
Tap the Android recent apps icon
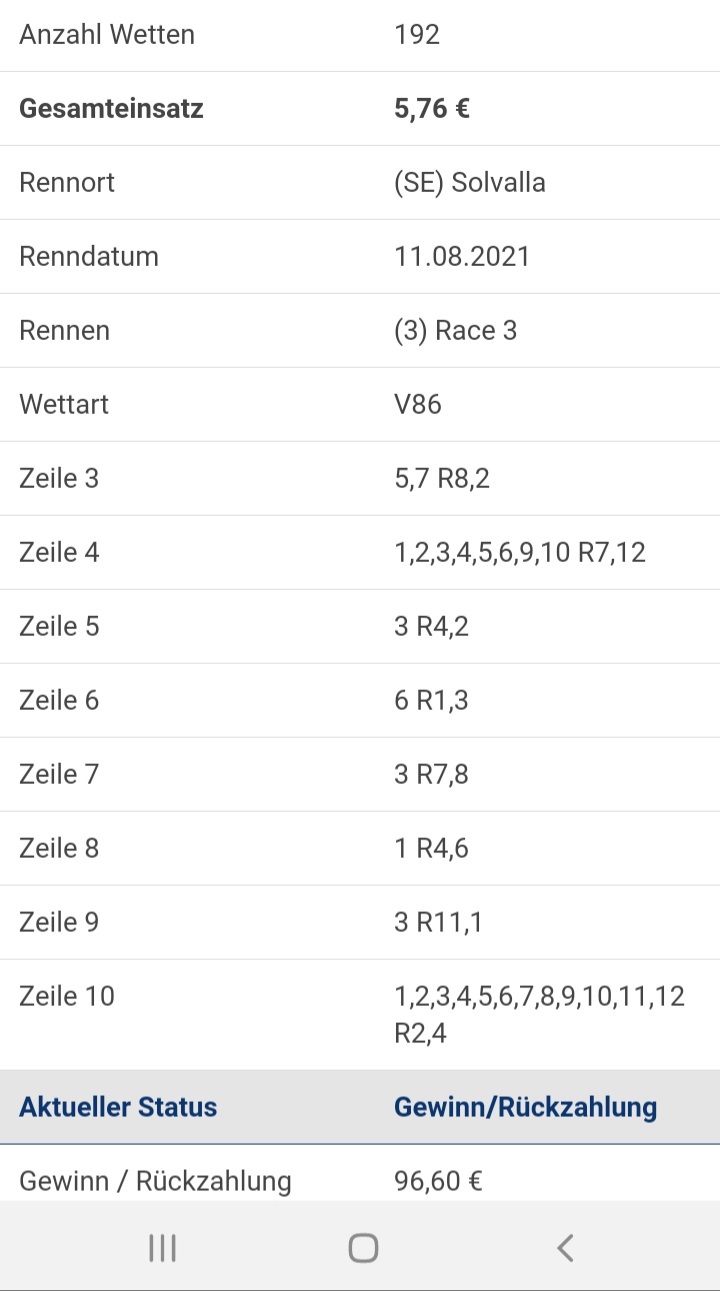(x=162, y=1248)
